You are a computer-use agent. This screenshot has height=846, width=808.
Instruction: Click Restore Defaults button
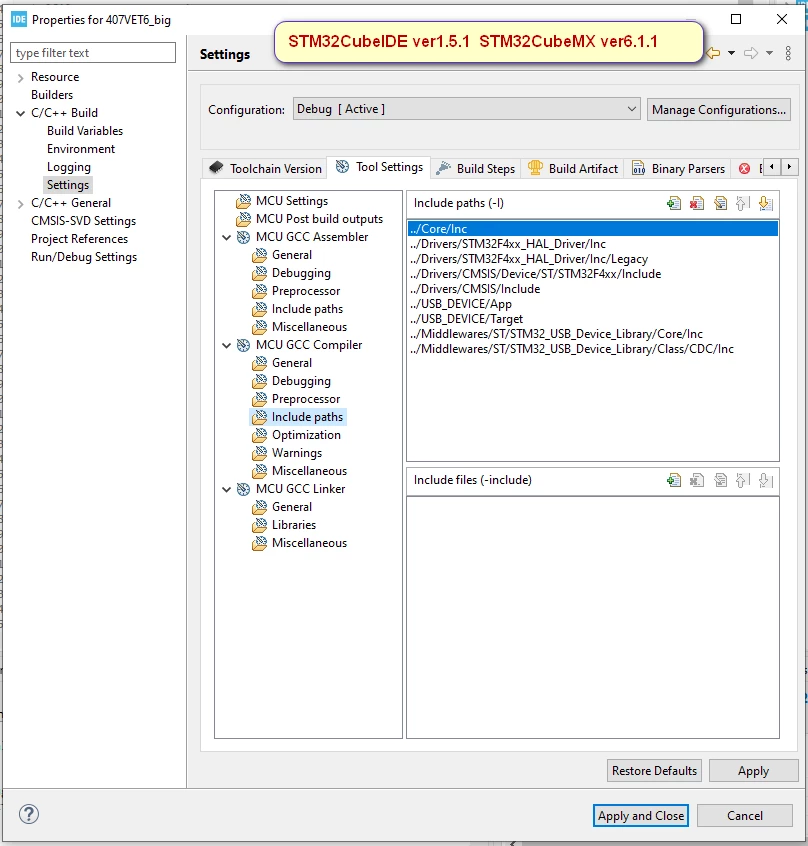pyautogui.click(x=654, y=770)
